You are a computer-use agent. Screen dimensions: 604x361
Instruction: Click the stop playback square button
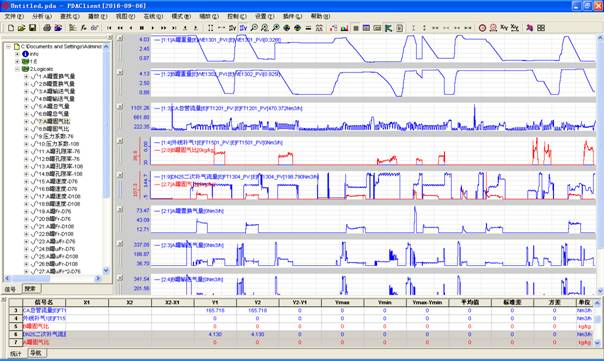142,28
